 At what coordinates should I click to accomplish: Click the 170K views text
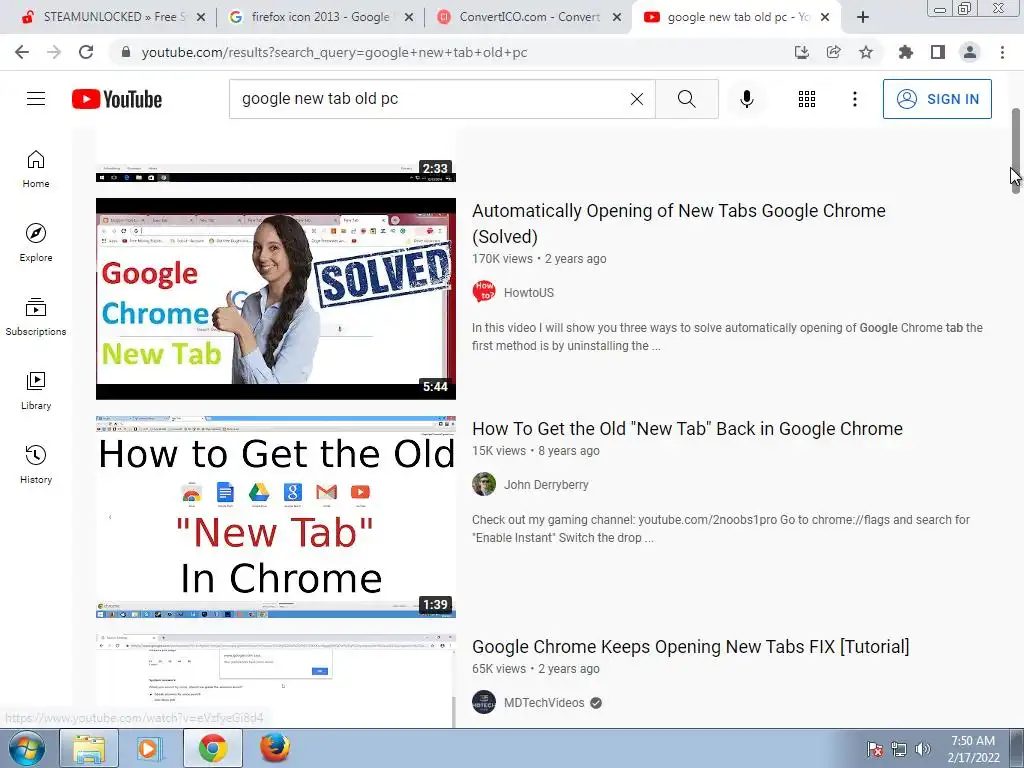[x=502, y=259]
